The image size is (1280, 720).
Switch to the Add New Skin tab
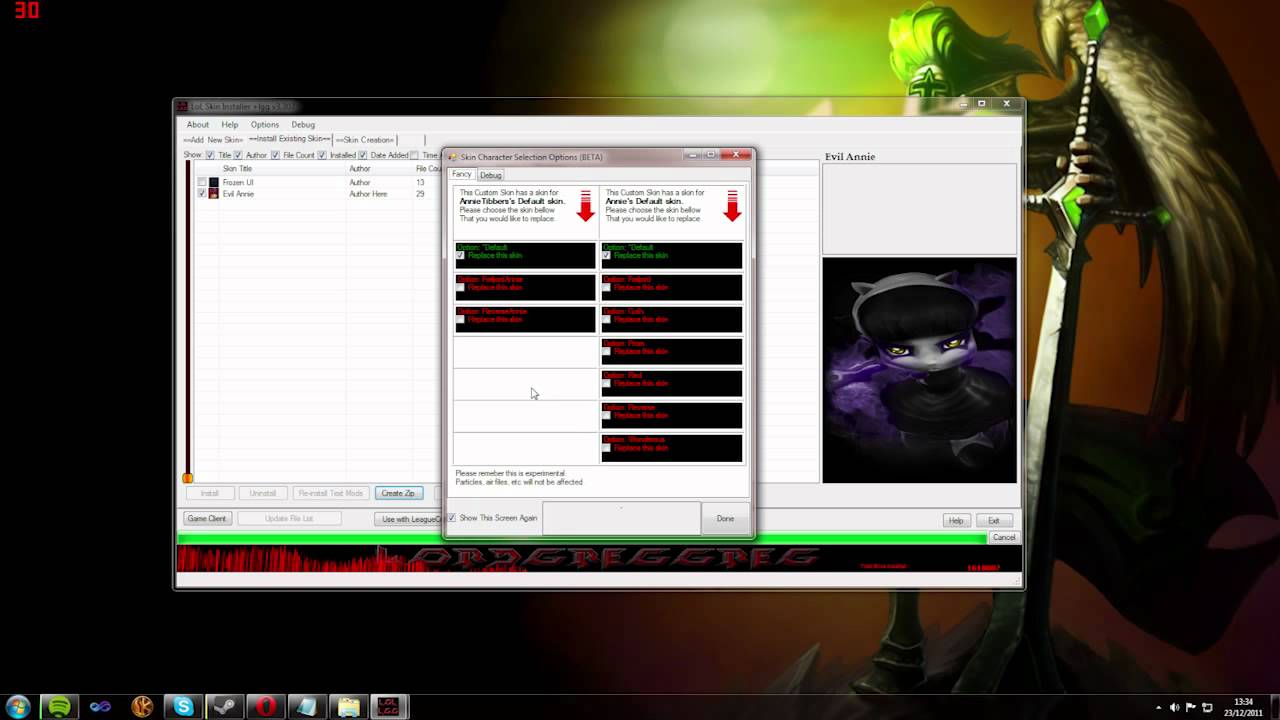[213, 140]
